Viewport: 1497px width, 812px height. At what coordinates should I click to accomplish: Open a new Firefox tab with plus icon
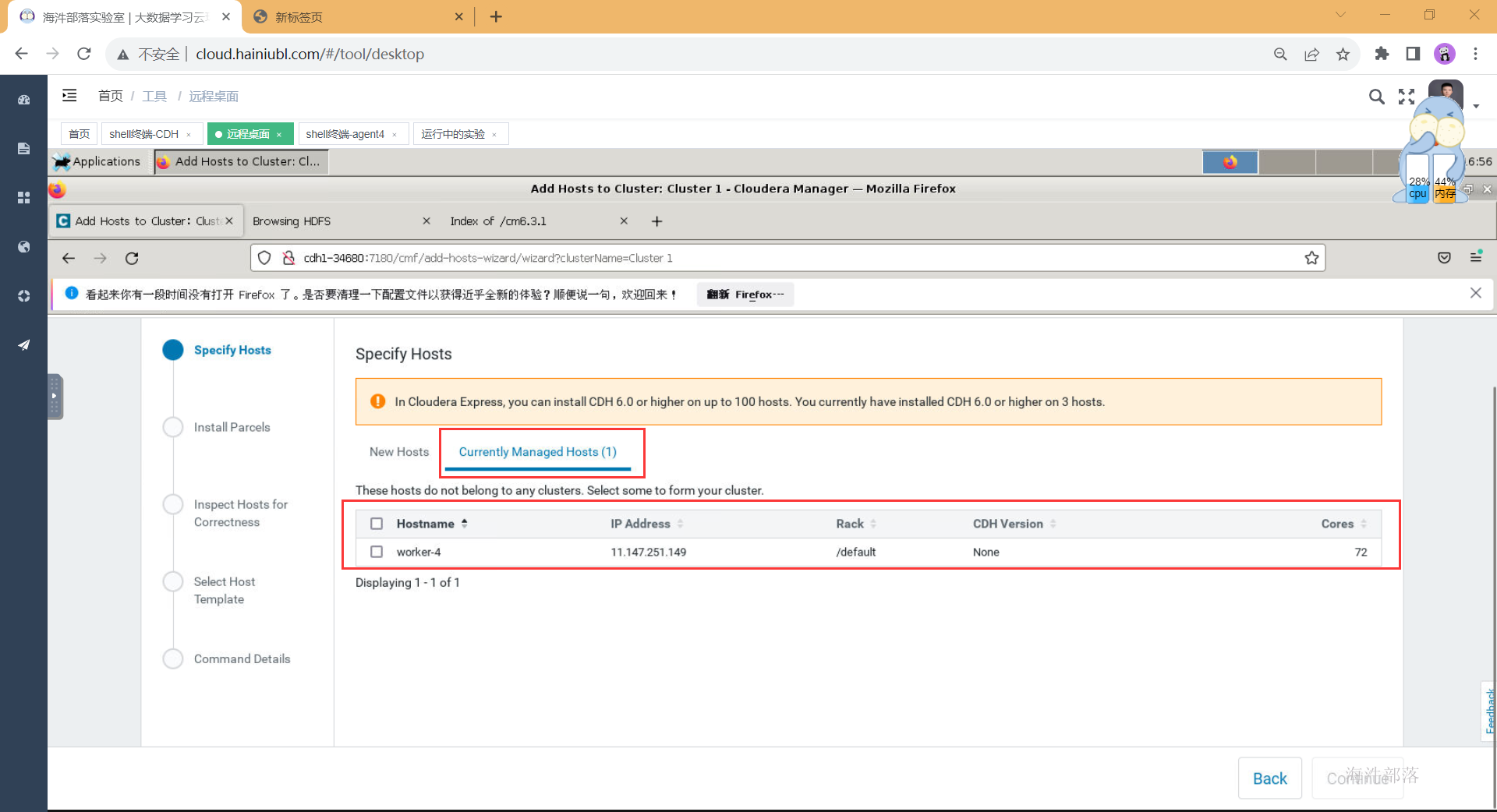(x=657, y=221)
